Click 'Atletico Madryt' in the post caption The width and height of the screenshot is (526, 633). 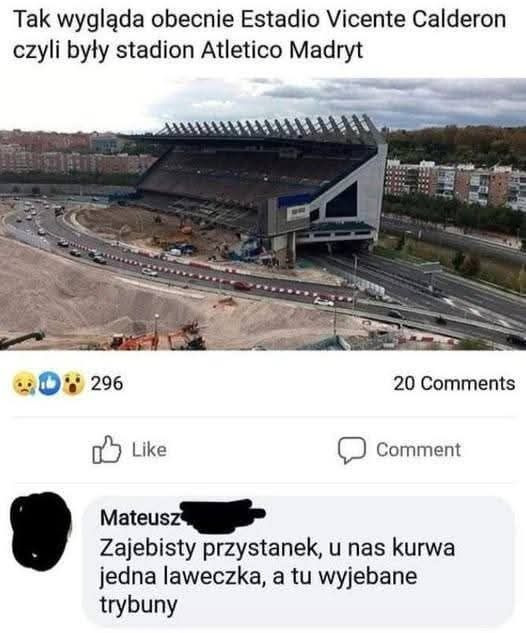click(x=282, y=50)
